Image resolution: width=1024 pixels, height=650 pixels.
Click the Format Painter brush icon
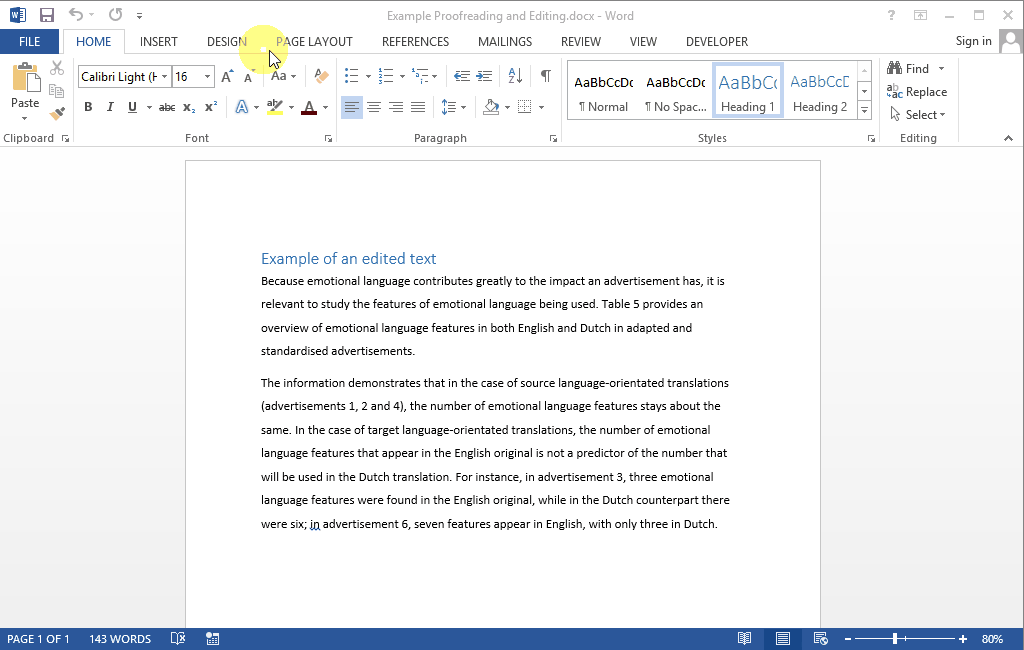point(57,113)
